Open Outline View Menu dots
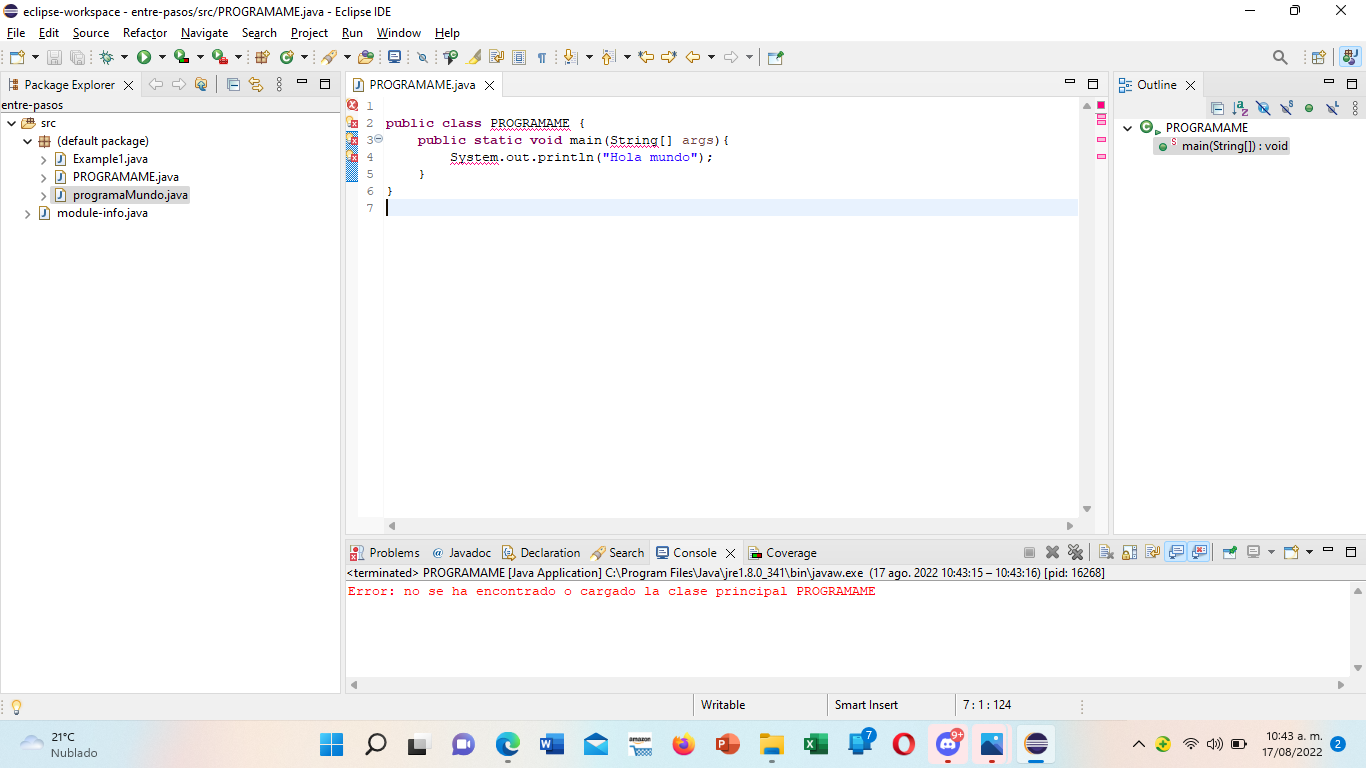 point(1355,108)
